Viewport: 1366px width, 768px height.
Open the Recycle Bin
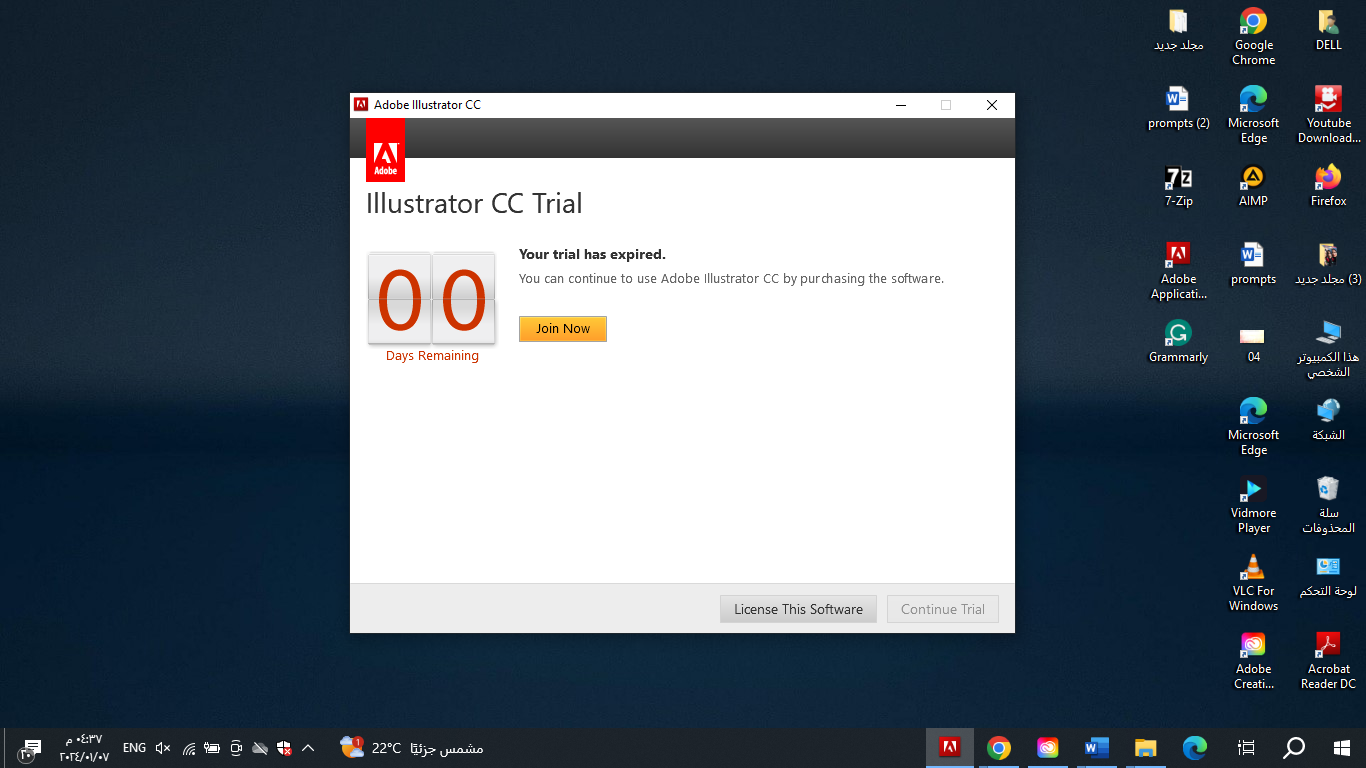point(1327,490)
